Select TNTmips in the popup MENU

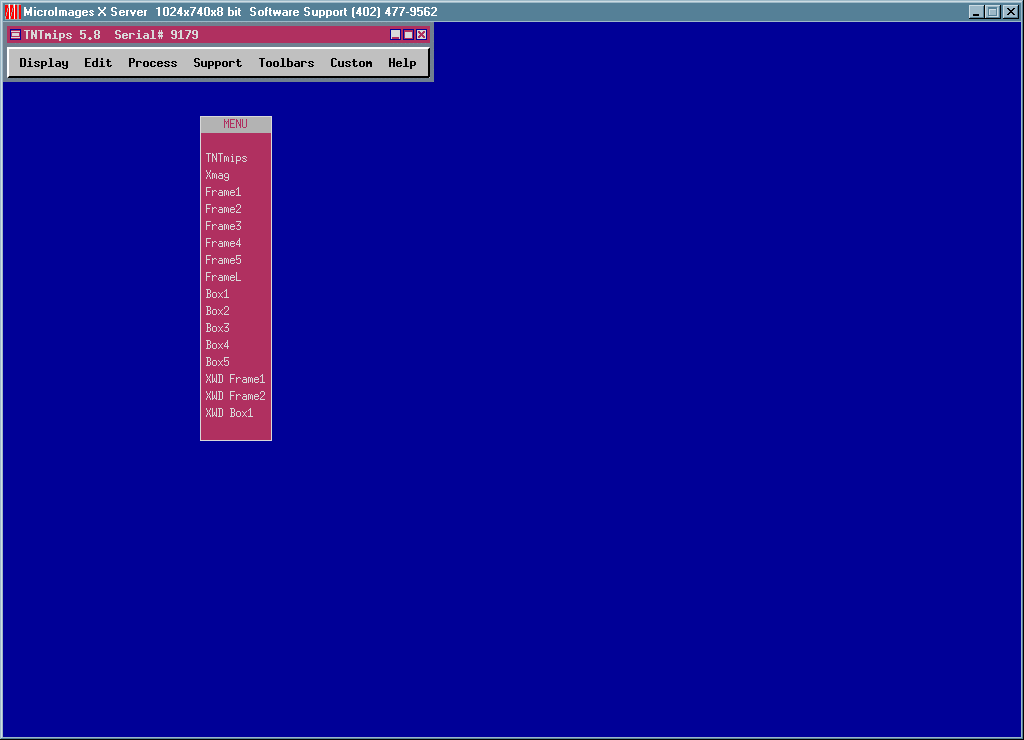[226, 158]
